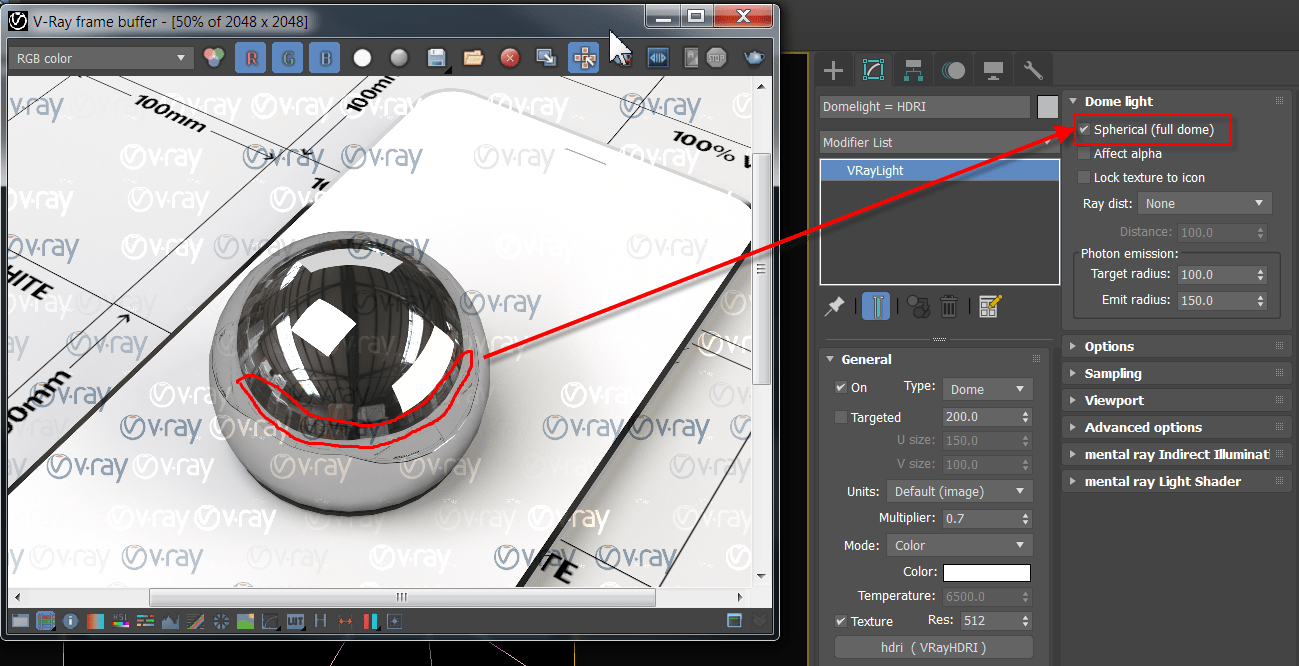Toggle the Texture checkbox
This screenshot has width=1299, height=666.
pyautogui.click(x=840, y=621)
